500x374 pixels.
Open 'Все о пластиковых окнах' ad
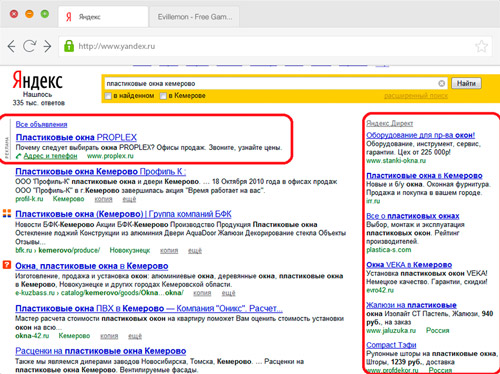[413, 216]
